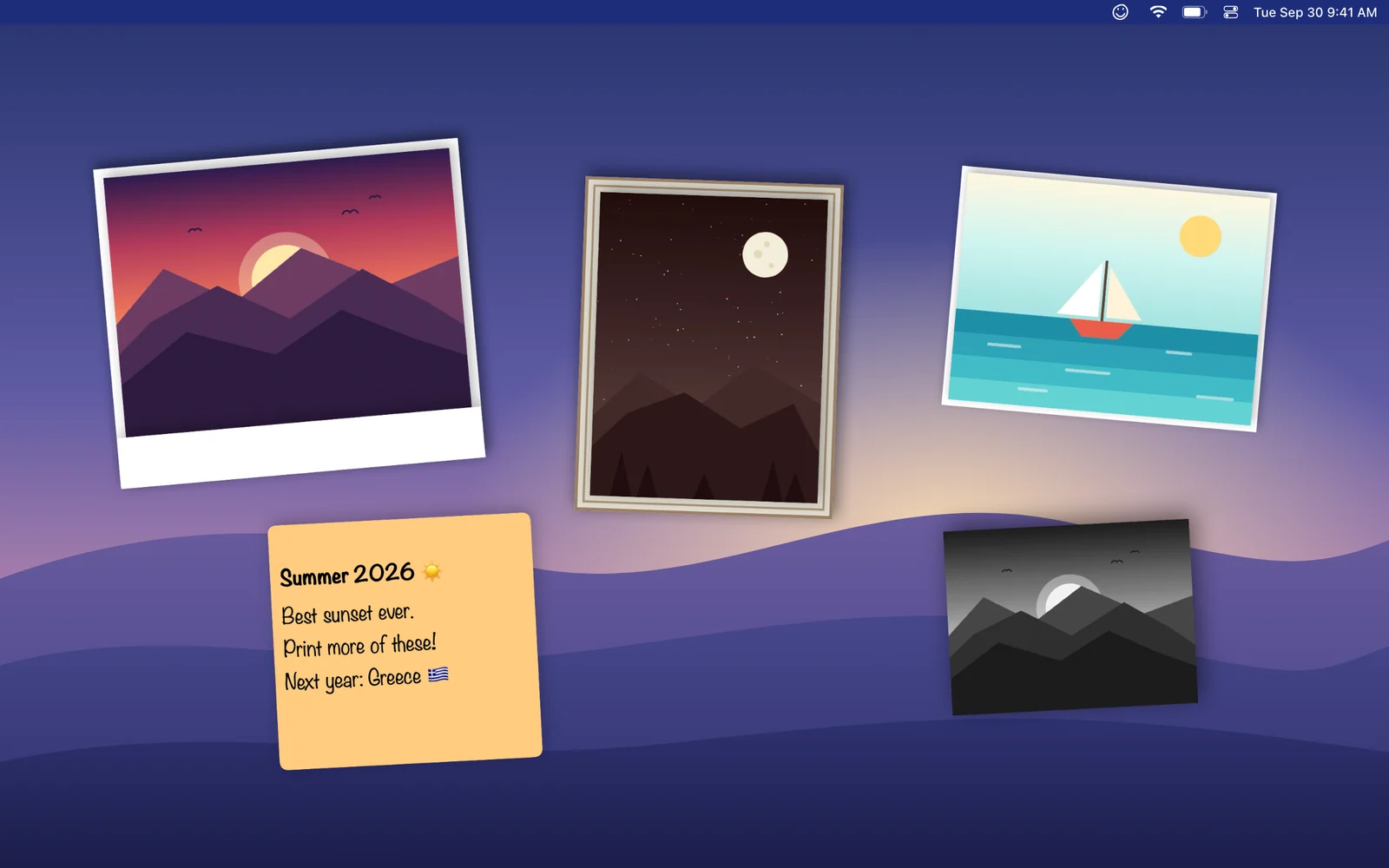
Task: Select the black and white mountain photo
Action: [1070, 617]
